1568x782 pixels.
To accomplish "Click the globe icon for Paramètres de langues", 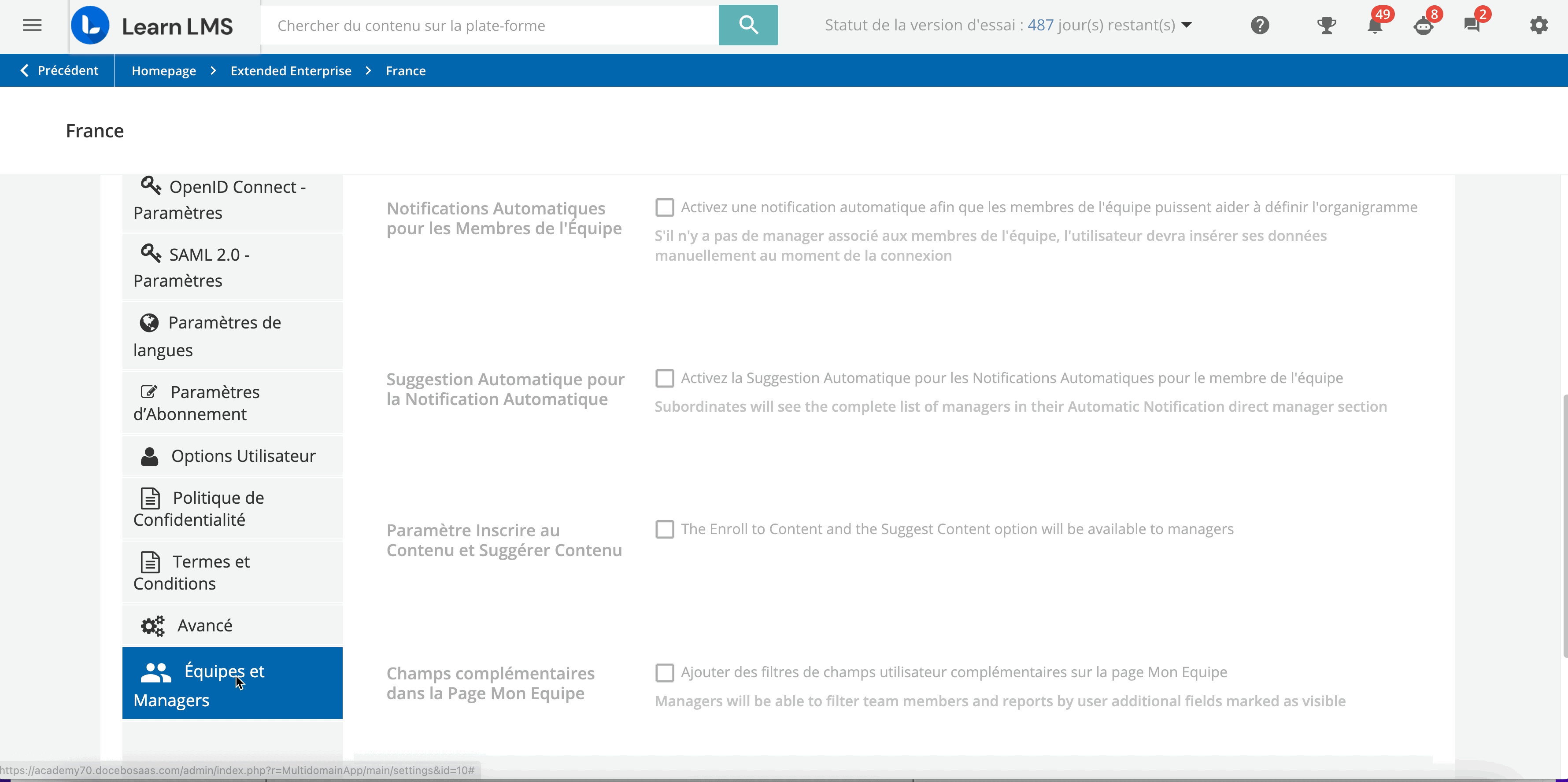I will tap(149, 323).
